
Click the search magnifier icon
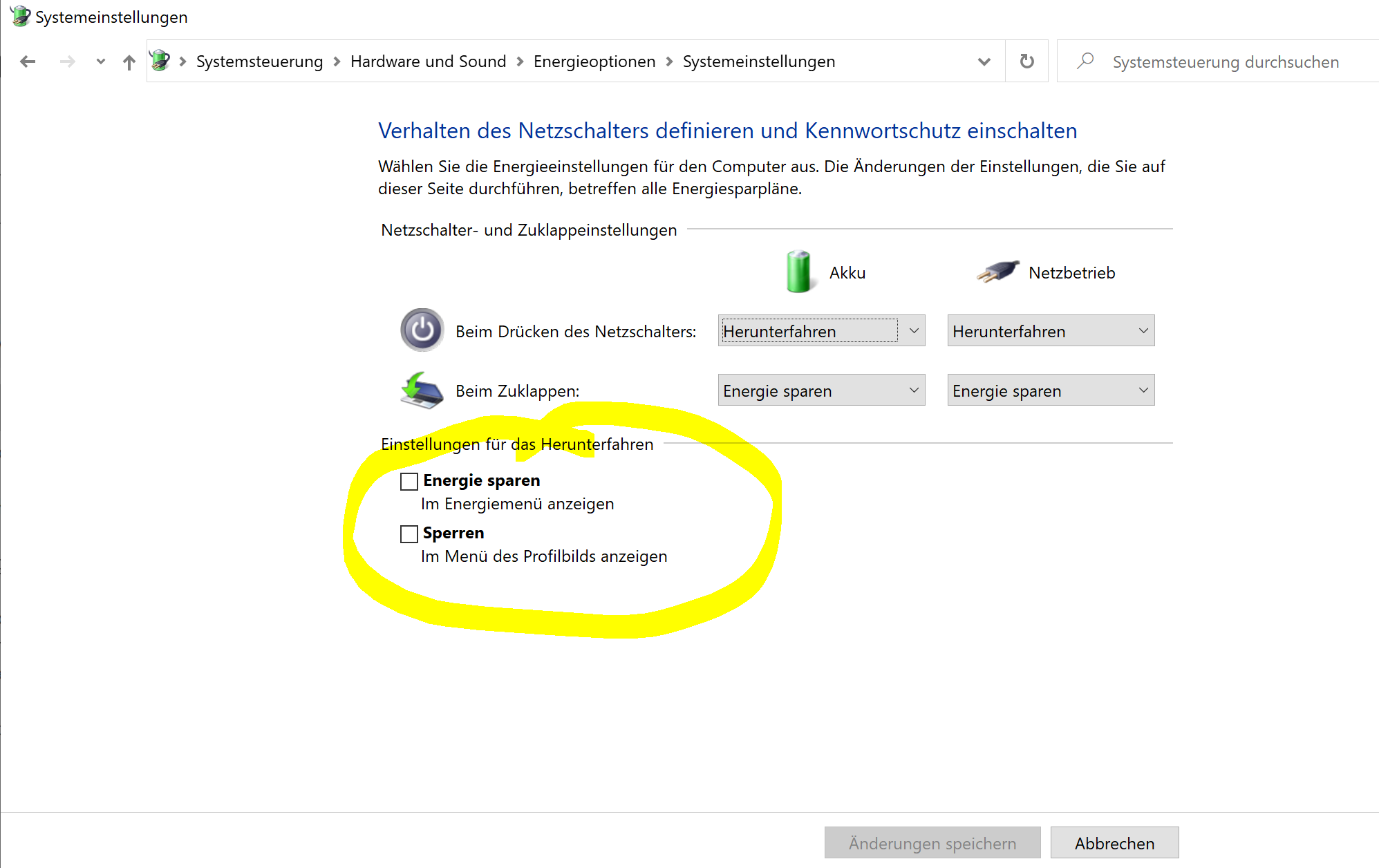pos(1085,61)
